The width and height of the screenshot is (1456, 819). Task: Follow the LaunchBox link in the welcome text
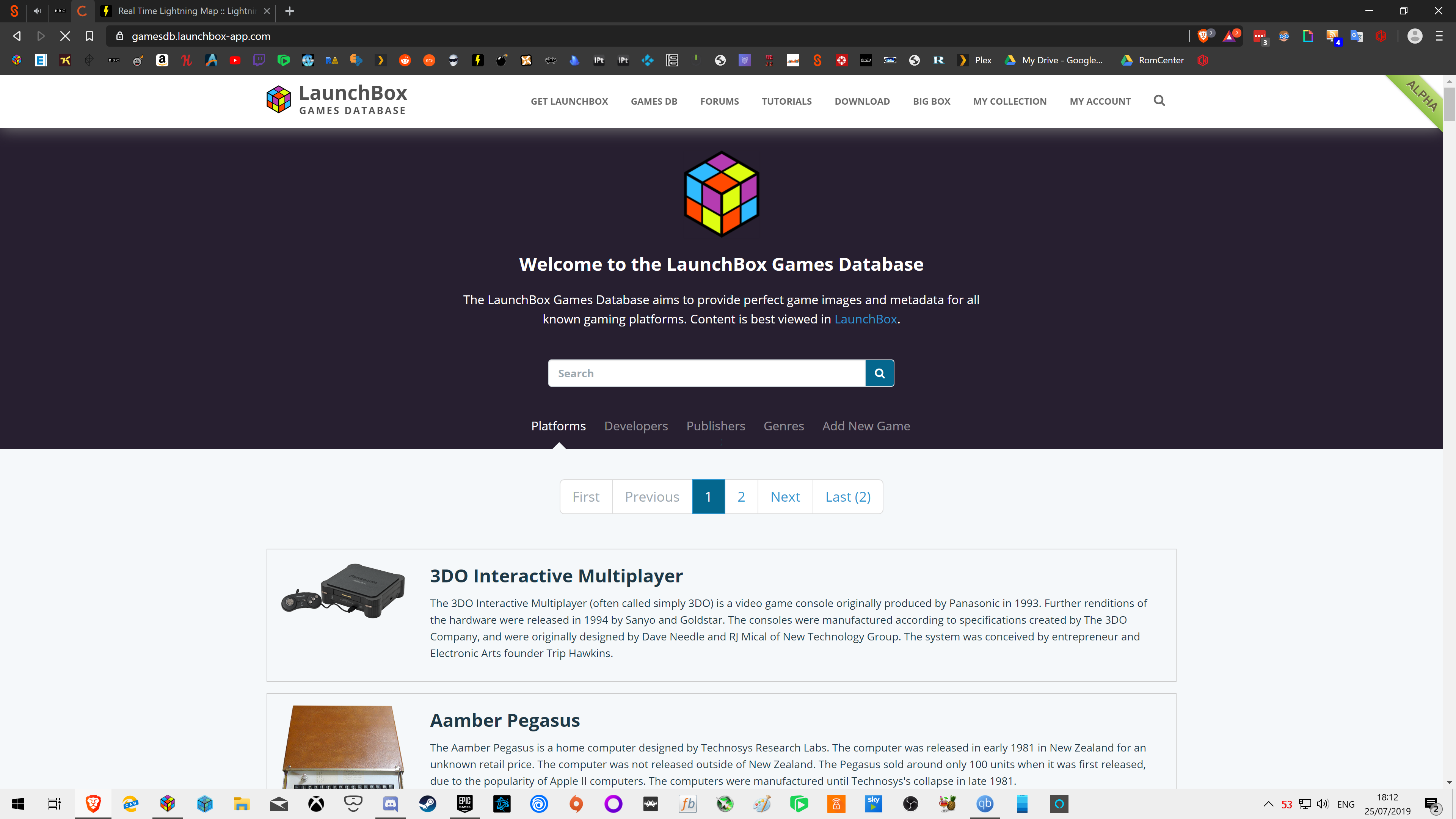(865, 319)
